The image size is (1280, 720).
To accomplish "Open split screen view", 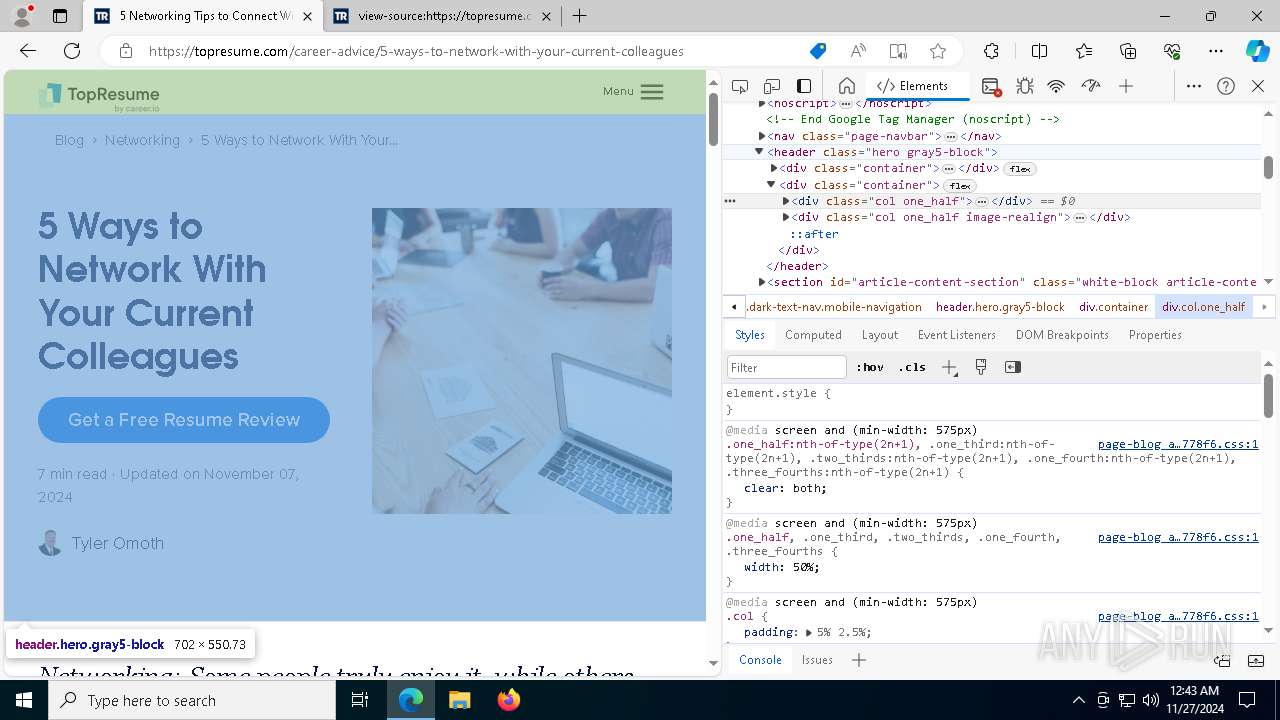I will (1039, 51).
